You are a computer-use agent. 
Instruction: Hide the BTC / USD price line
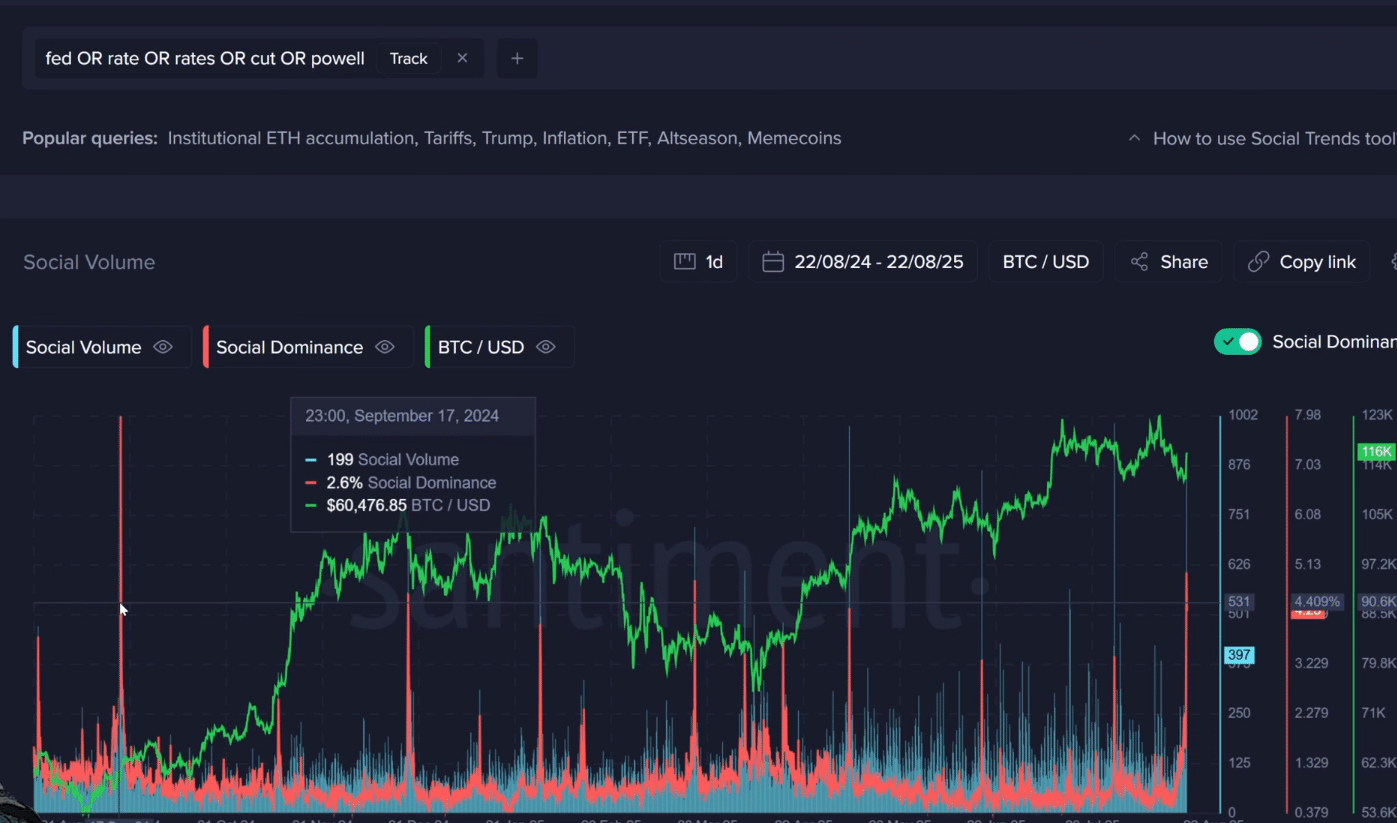[545, 347]
